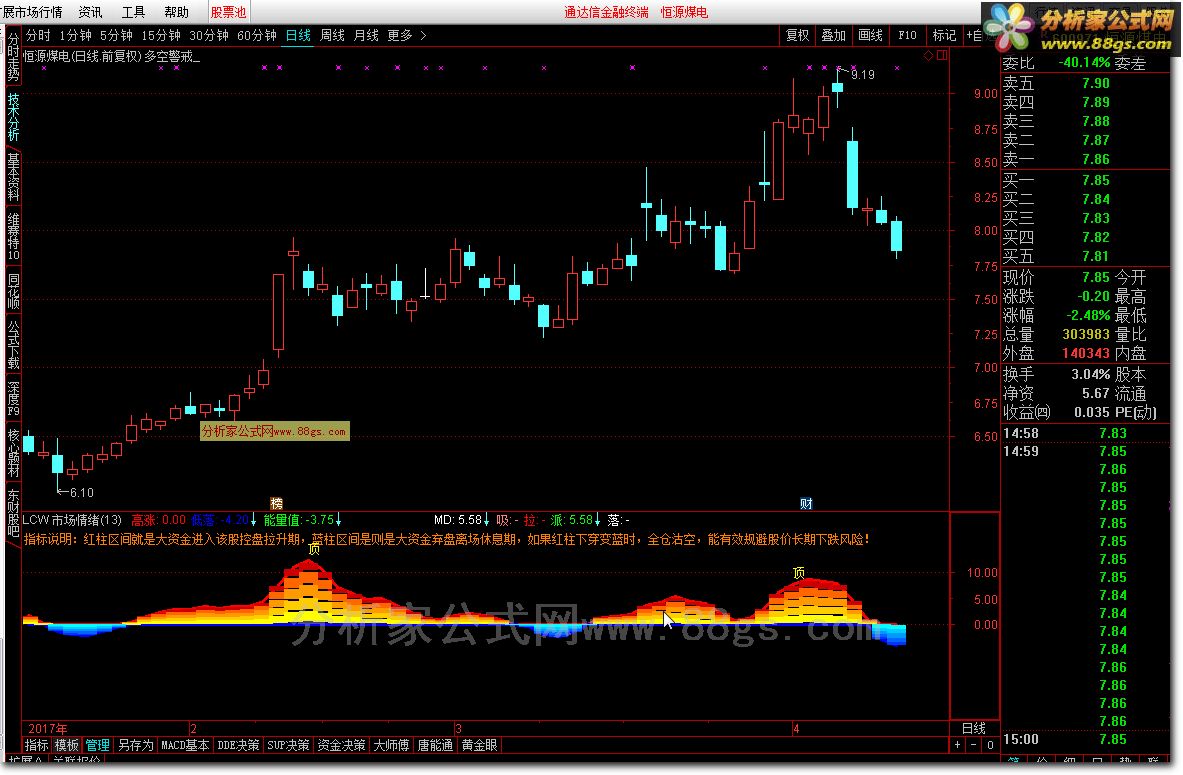Click the 榜 marker icon below the chart

276,503
